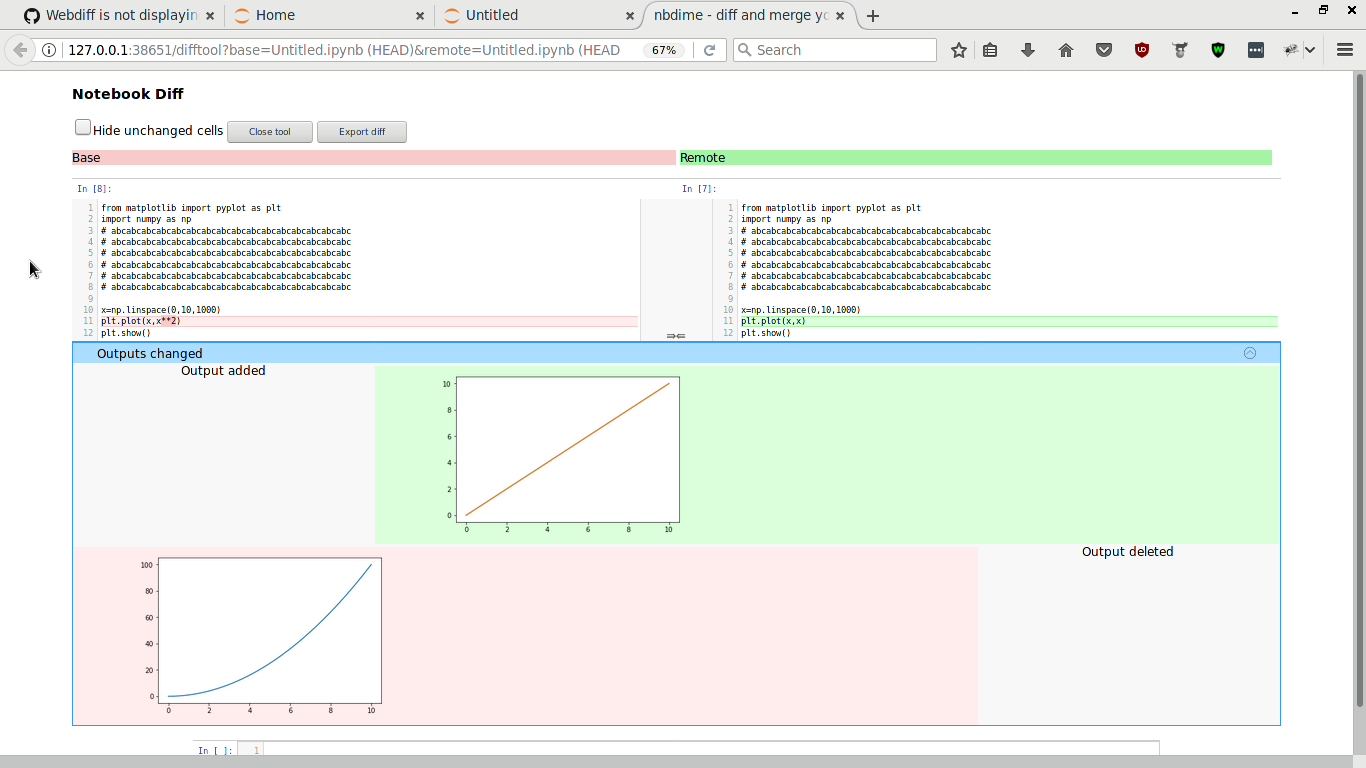Toggle reader view bookmarks sidebar icon
This screenshot has width=1366, height=768.
990,49
